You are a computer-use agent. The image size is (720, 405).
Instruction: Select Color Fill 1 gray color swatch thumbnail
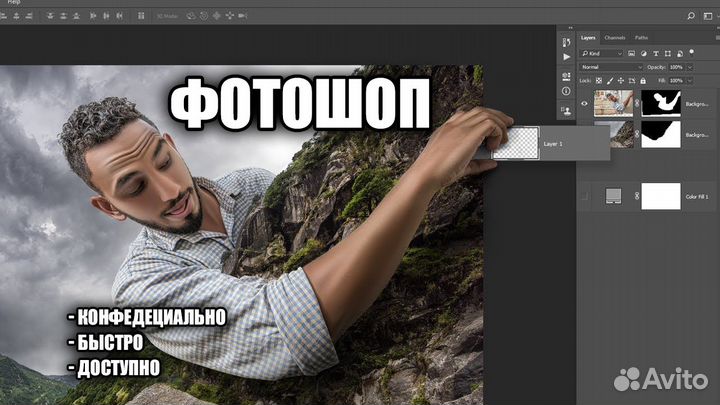point(613,196)
